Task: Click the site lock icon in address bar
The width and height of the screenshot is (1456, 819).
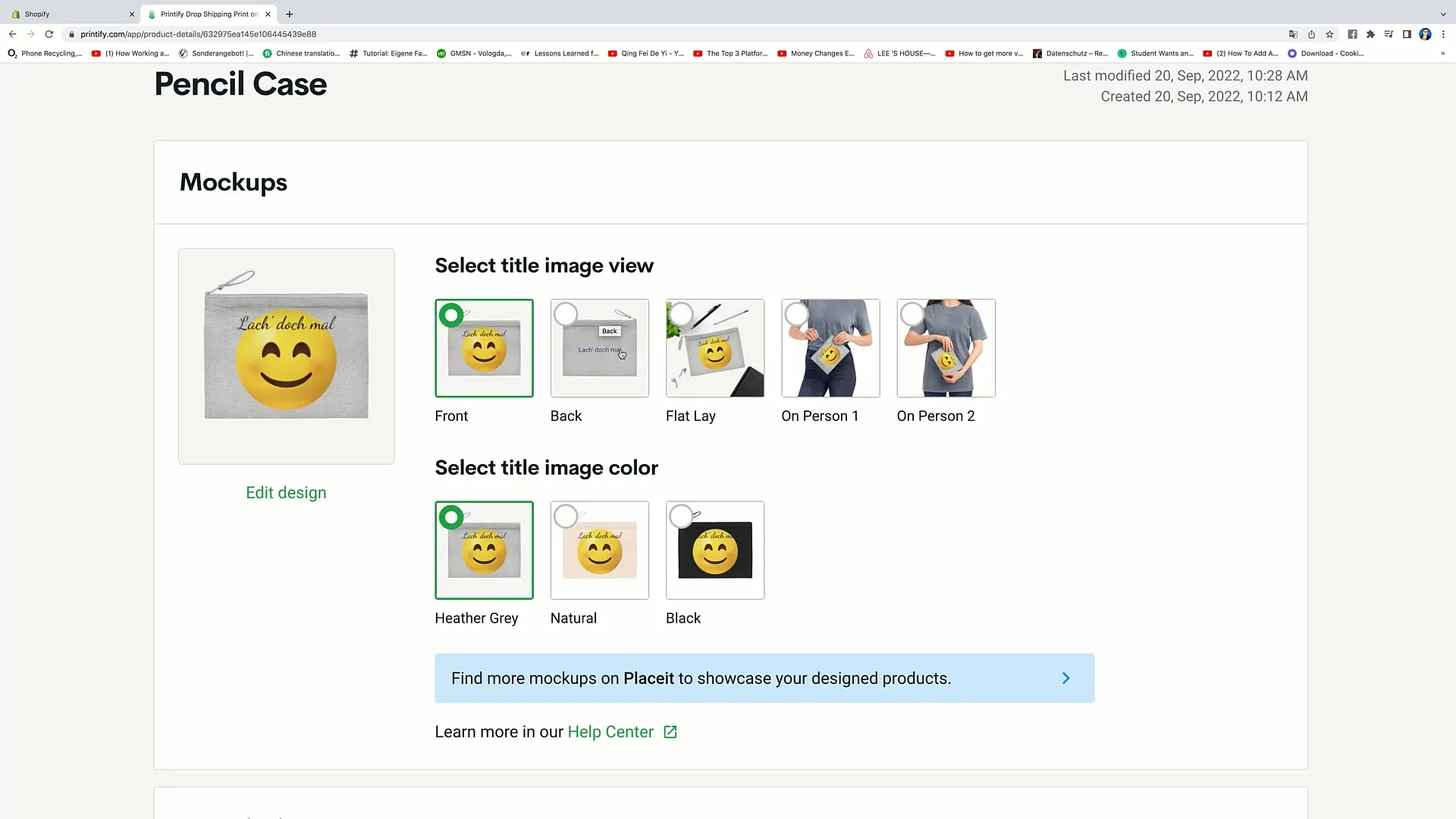Action: click(x=71, y=34)
